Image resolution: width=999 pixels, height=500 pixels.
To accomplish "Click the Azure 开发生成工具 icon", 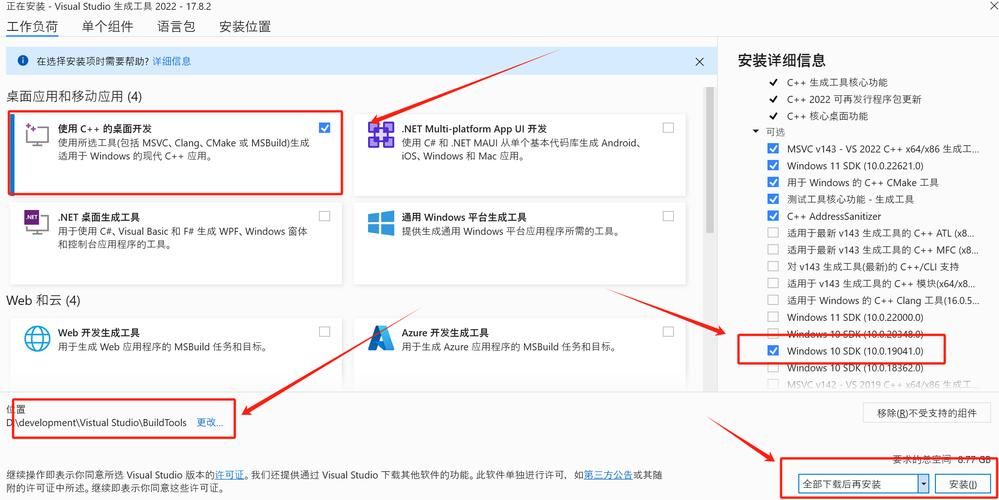I will click(x=381, y=338).
